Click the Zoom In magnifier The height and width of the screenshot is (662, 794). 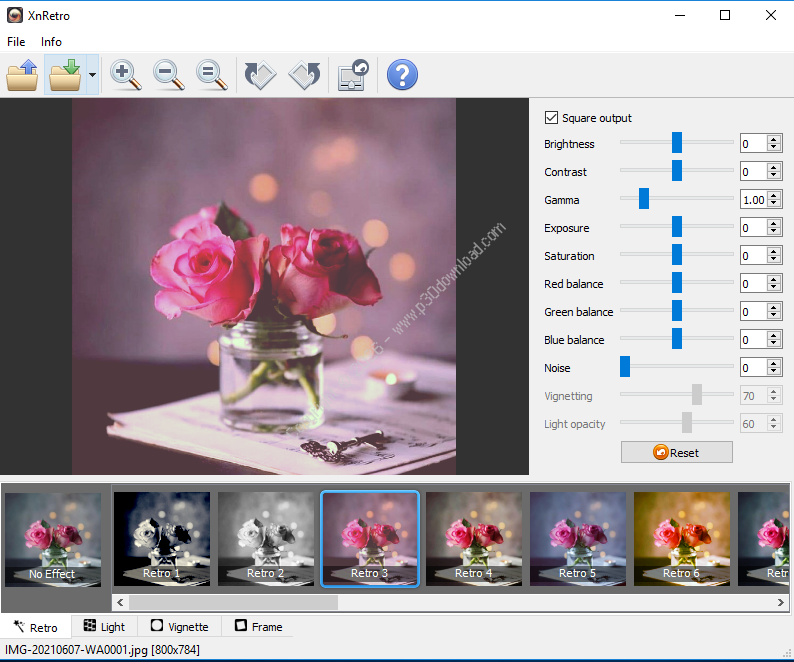click(x=126, y=75)
